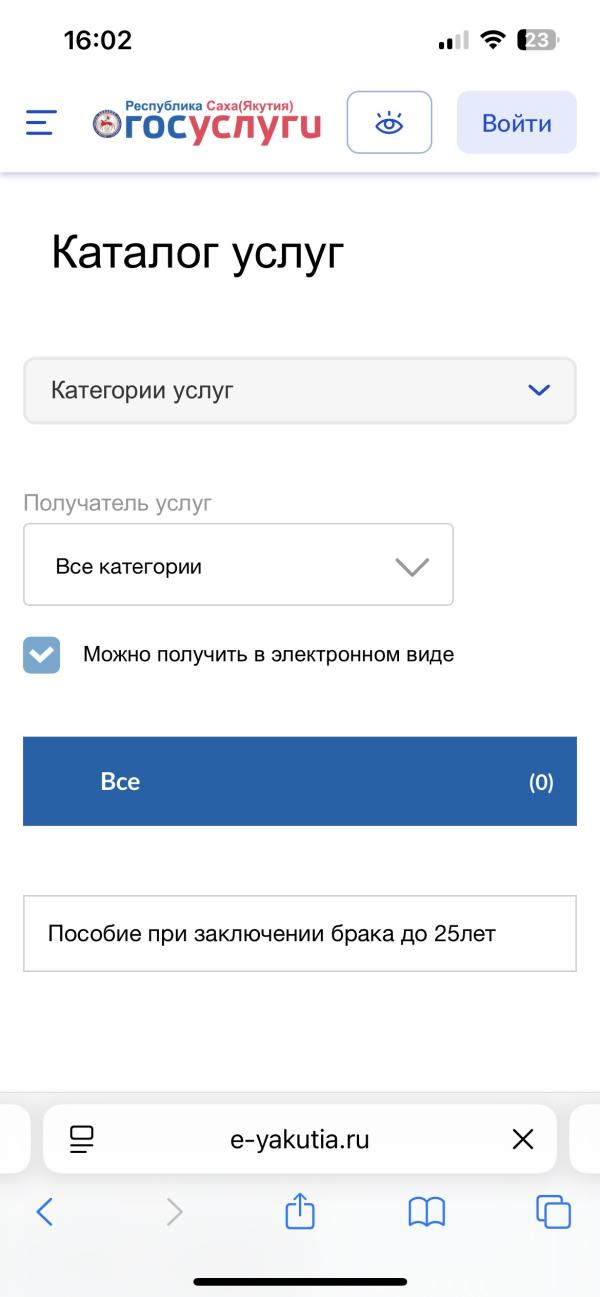Enable the visually impaired eye mode
This screenshot has height=1297, width=600.
(x=389, y=122)
